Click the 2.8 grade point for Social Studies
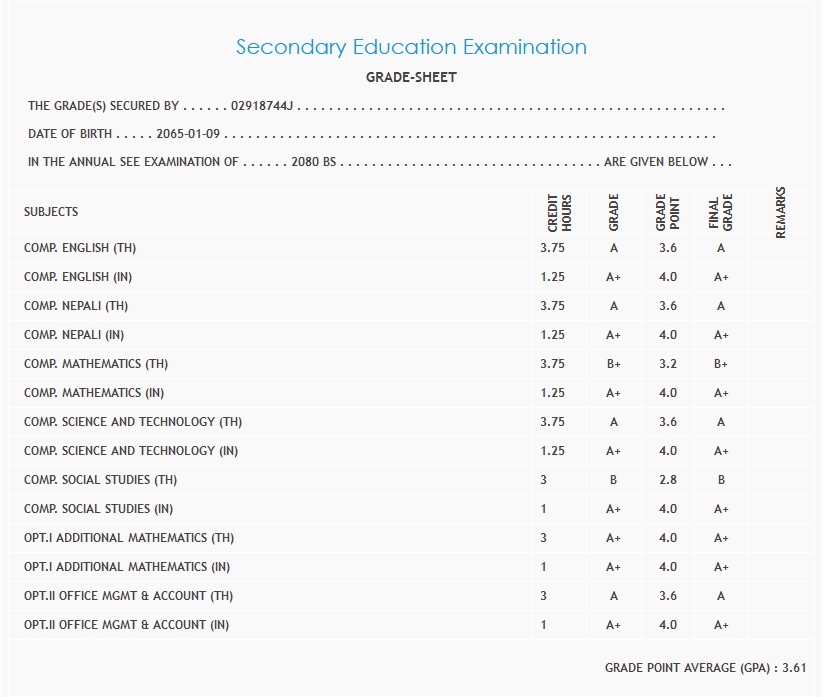This screenshot has height=697, width=838. [x=668, y=480]
